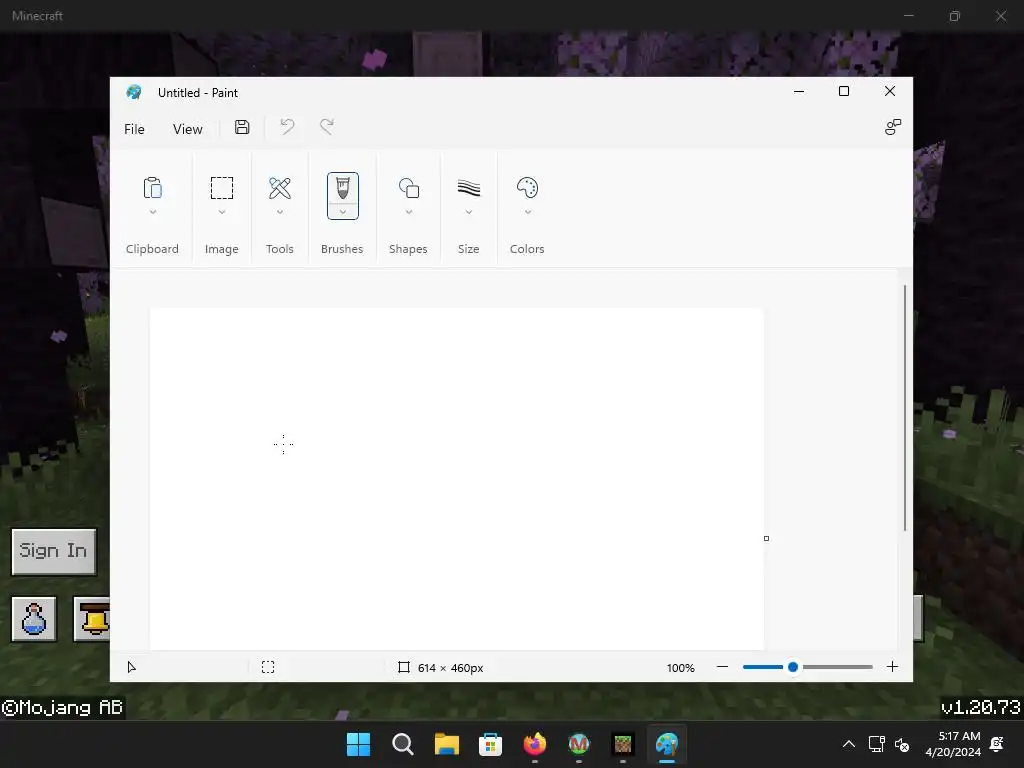Click the Sign In button in Minecraft
The width and height of the screenshot is (1024, 768).
[x=54, y=552]
